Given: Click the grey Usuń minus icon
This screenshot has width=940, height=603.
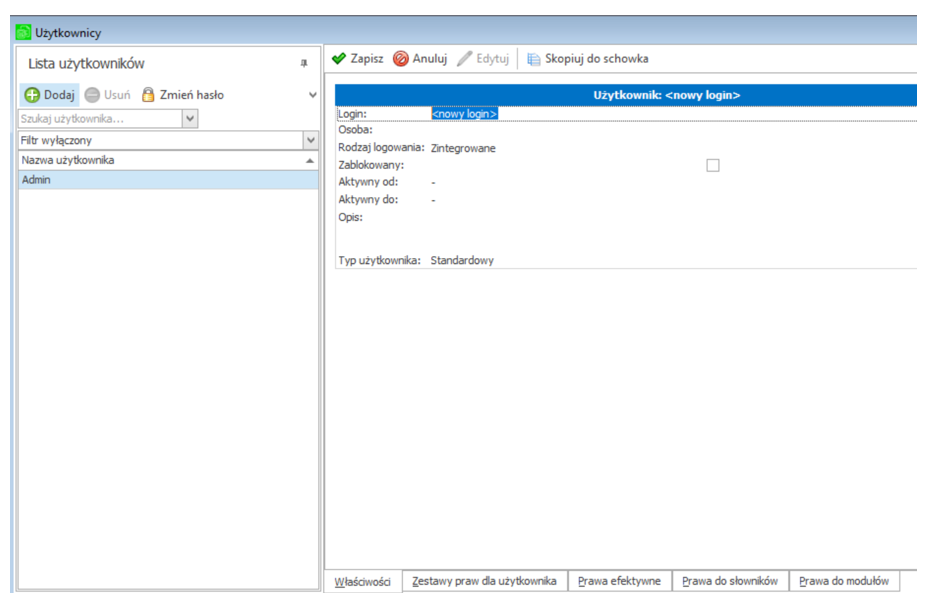Looking at the screenshot, I should tap(92, 95).
